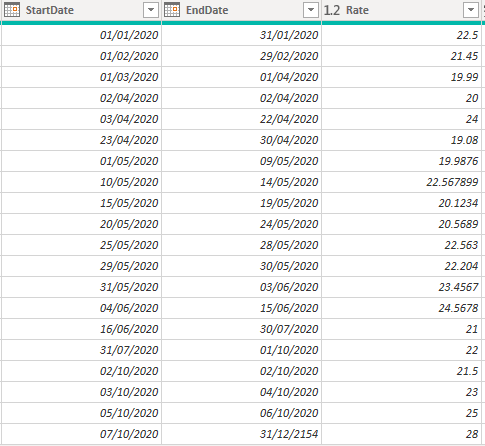Viewport: 485px width, 446px height.
Task: Select the StartDate column header
Action: (x=81, y=10)
